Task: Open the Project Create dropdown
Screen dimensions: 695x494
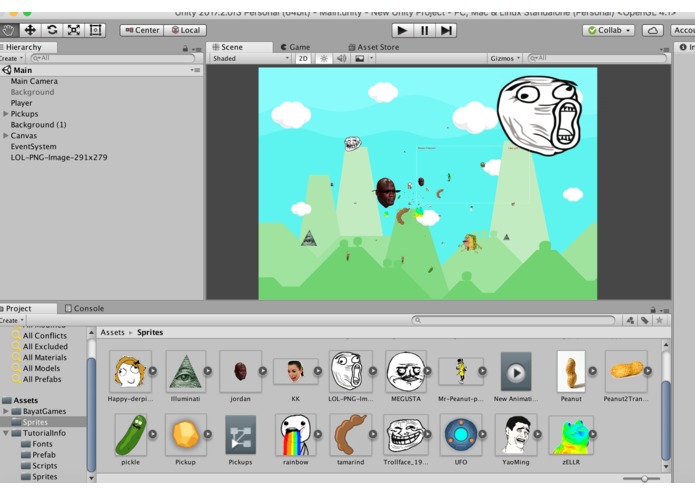Action: (12, 320)
